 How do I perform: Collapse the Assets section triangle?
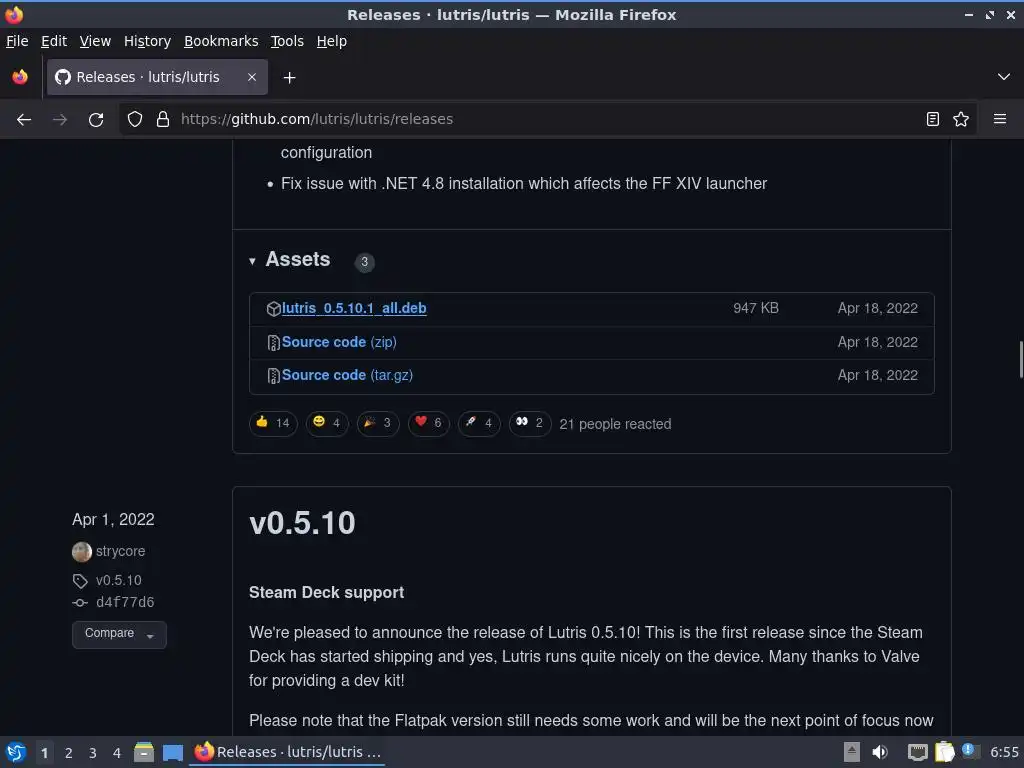coord(252,261)
